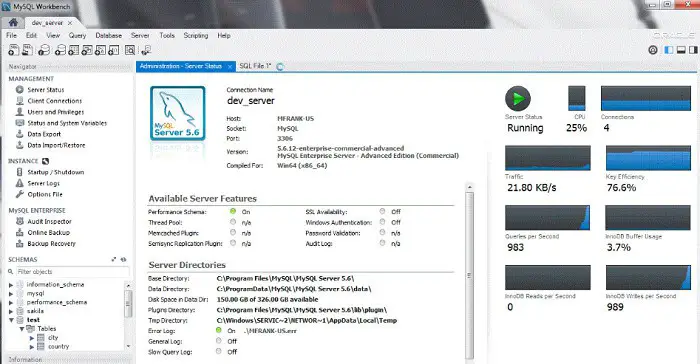Expand the city table node
700x364 pixels.
click(32, 338)
